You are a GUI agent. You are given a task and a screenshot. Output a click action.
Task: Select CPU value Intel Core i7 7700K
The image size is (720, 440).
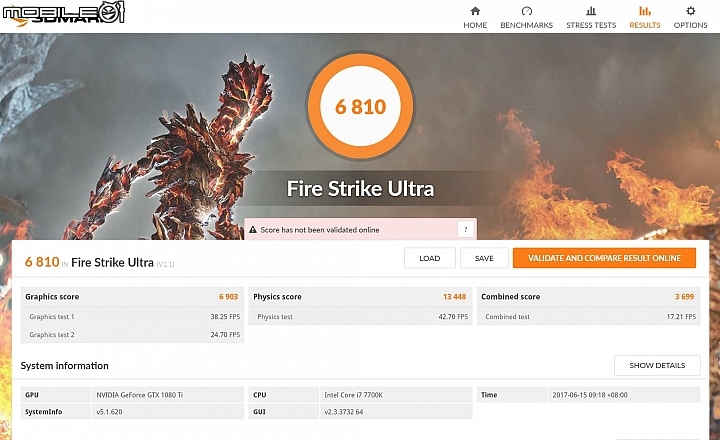[354, 395]
